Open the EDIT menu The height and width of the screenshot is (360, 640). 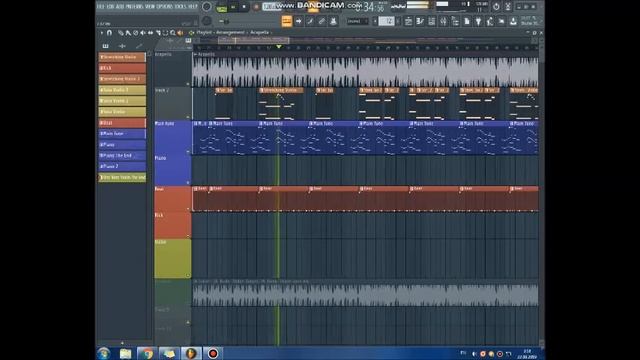110,7
